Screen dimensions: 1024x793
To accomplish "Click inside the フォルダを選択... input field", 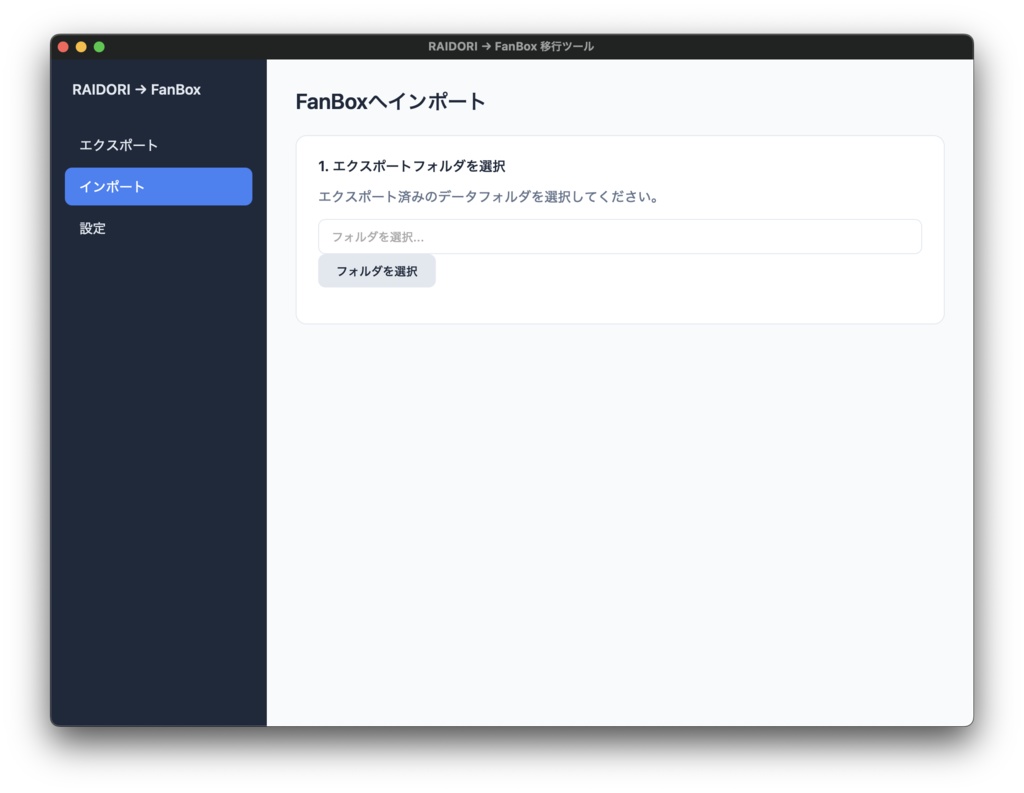I will [x=619, y=236].
